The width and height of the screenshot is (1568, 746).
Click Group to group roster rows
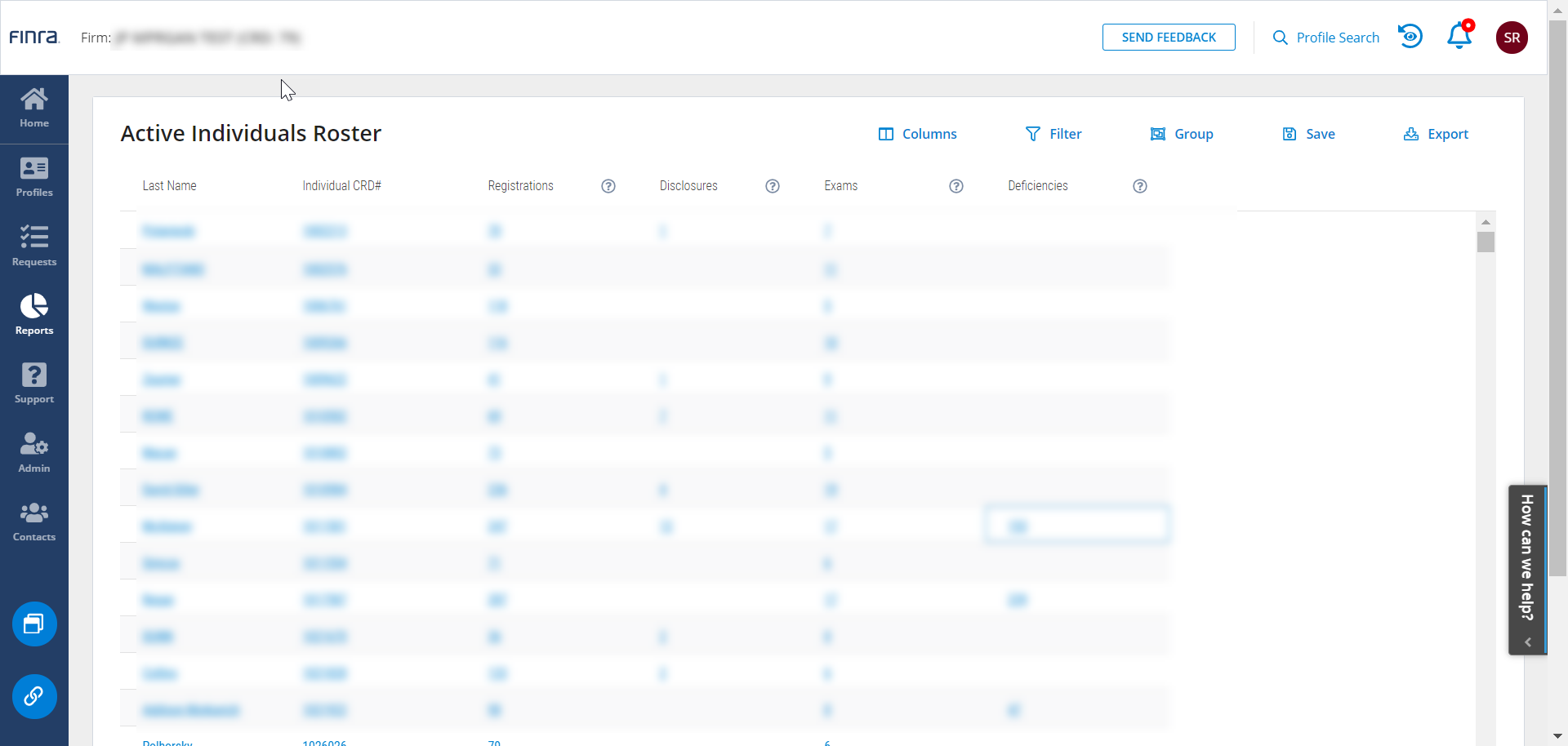pyautogui.click(x=1182, y=134)
